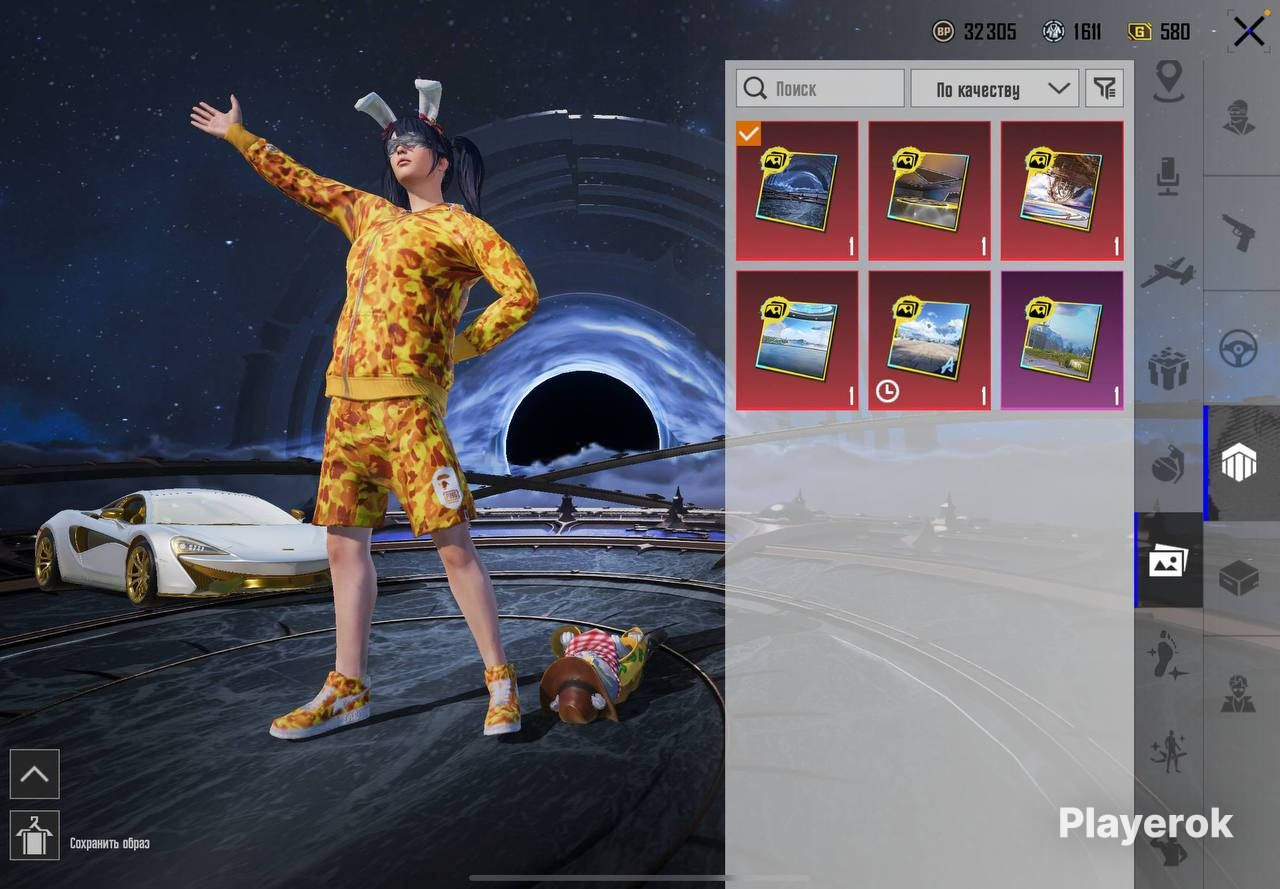Close the inventory with the X
The image size is (1280, 889).
(x=1249, y=32)
